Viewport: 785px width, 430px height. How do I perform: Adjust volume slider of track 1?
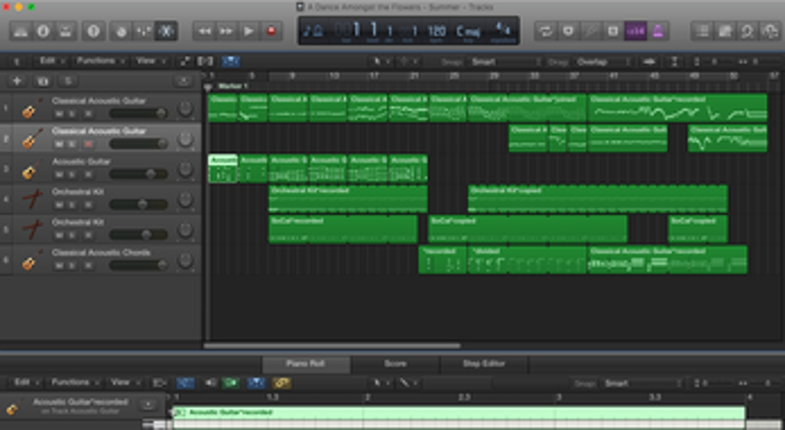point(138,114)
